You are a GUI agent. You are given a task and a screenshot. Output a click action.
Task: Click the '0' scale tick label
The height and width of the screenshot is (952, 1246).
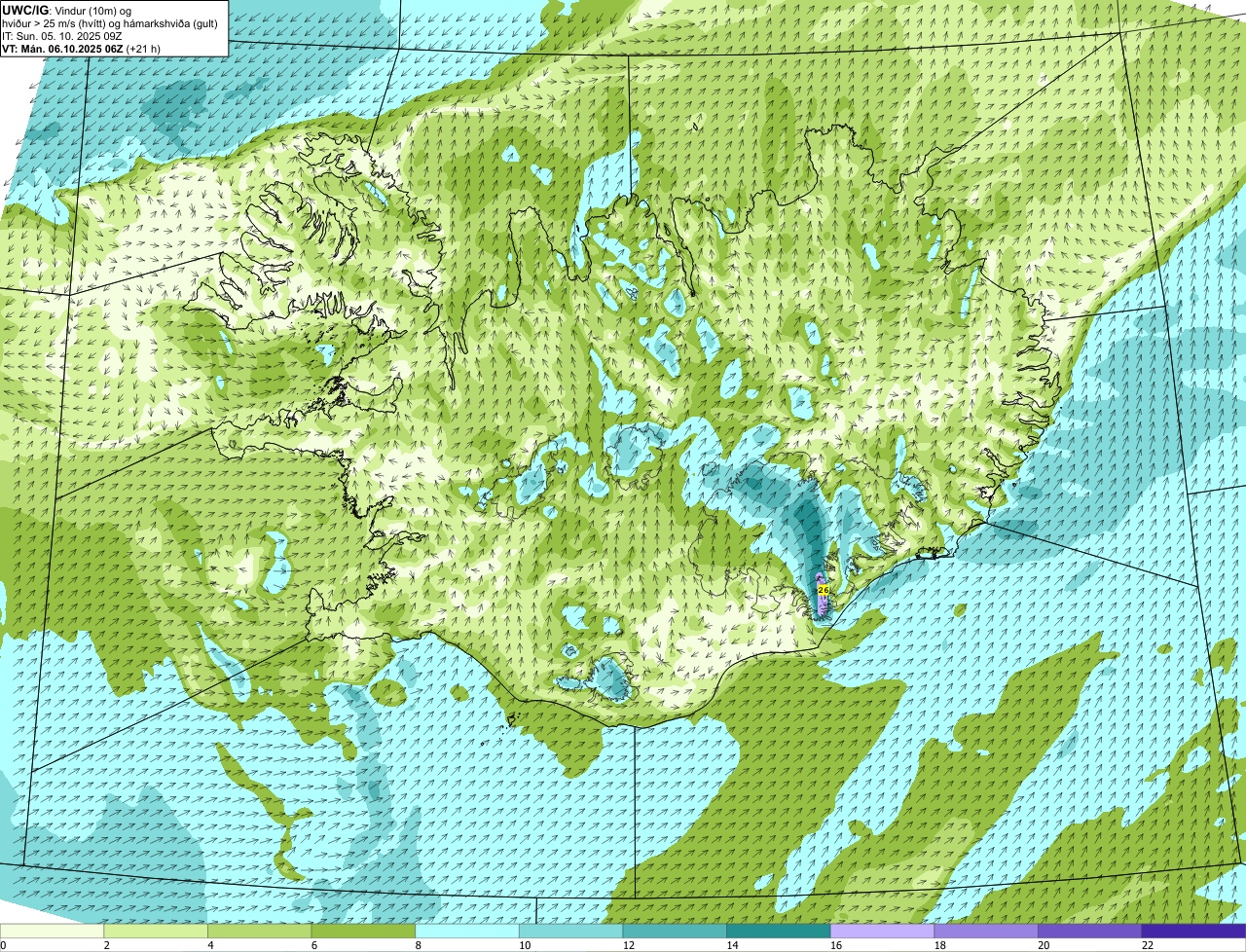click(x=3, y=945)
